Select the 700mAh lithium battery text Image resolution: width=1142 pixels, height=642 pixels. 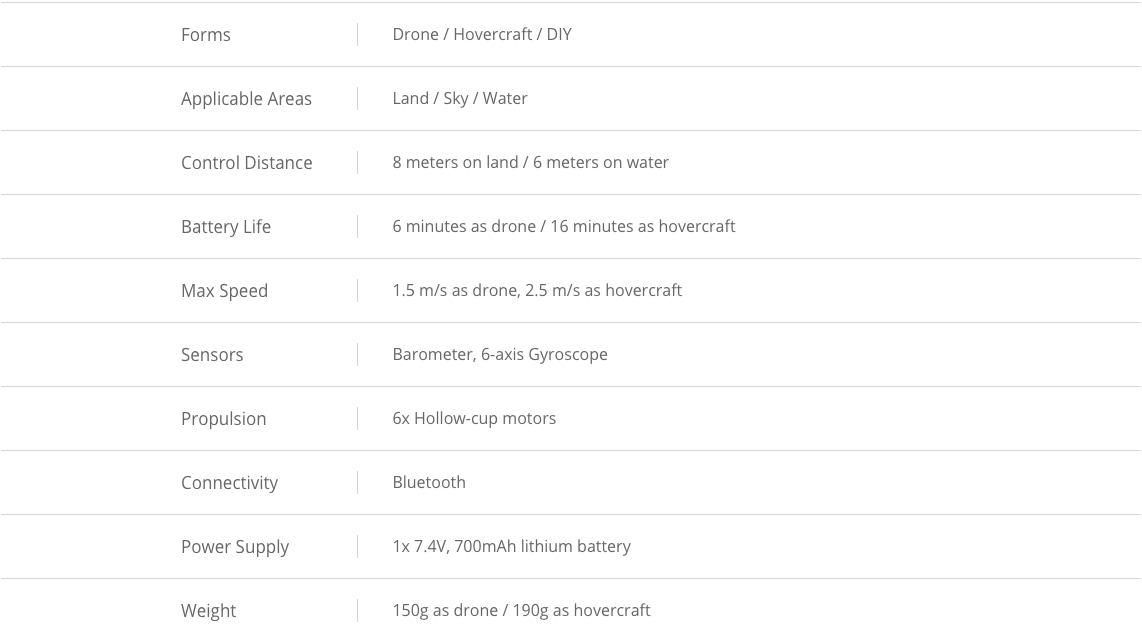(542, 547)
